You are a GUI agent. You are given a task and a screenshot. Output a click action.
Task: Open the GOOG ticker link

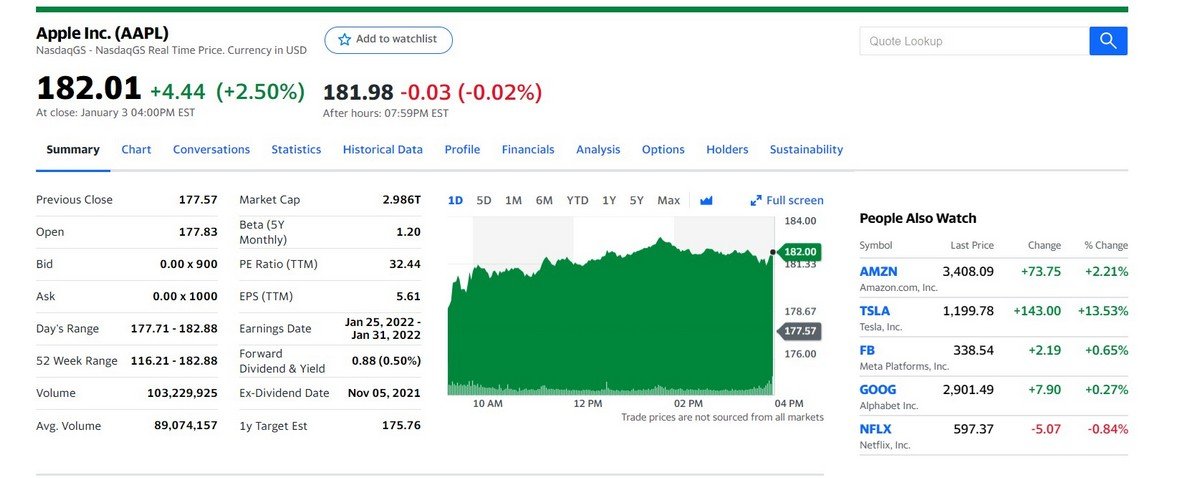pyautogui.click(x=877, y=390)
